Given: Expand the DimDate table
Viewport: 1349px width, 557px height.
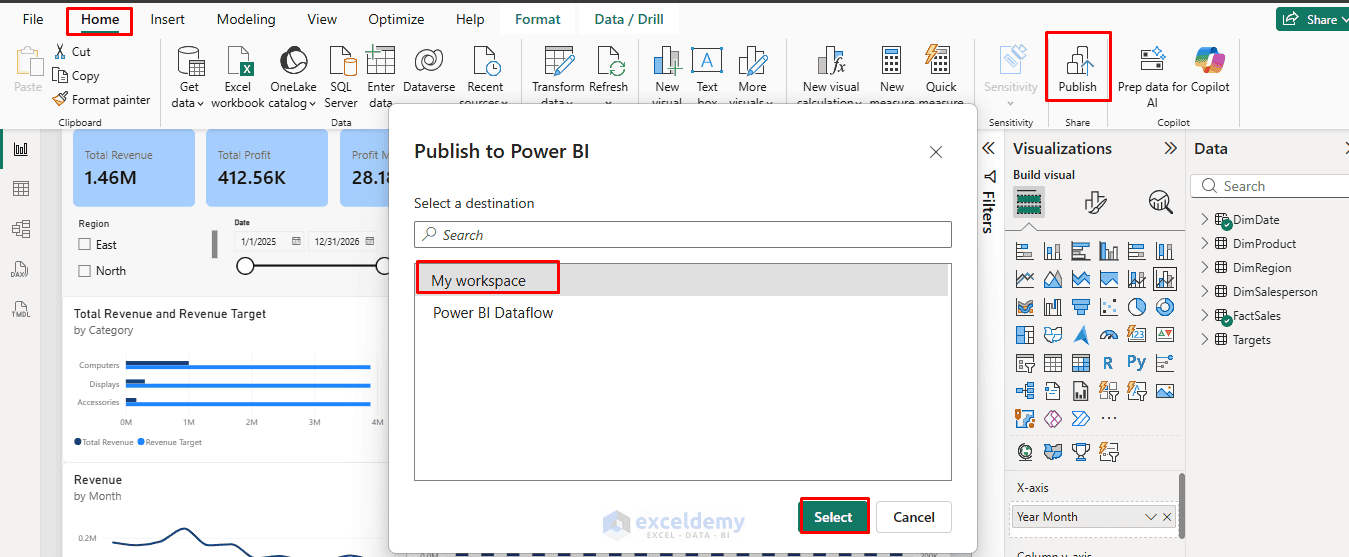Looking at the screenshot, I should [x=1205, y=219].
